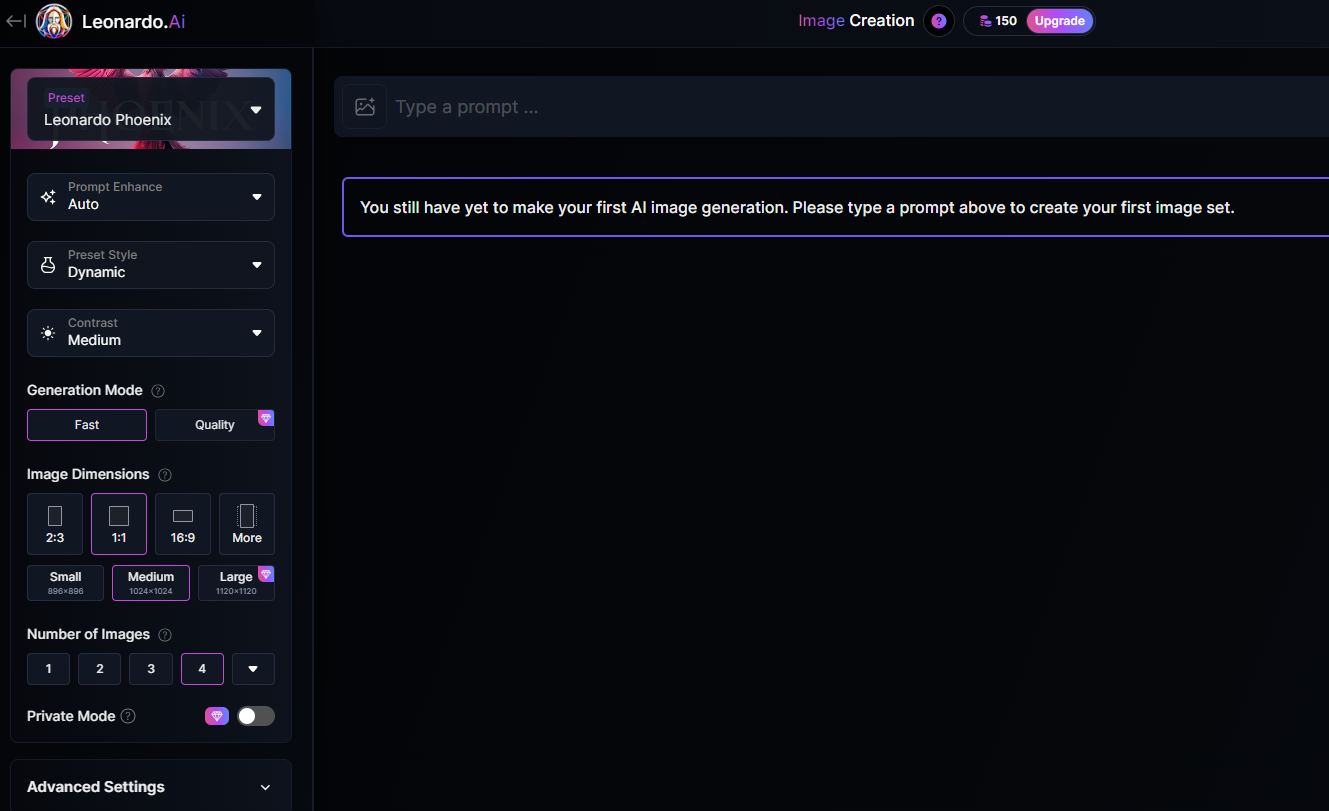Image resolution: width=1329 pixels, height=811 pixels.
Task: Select Quality generation mode
Action: click(215, 425)
